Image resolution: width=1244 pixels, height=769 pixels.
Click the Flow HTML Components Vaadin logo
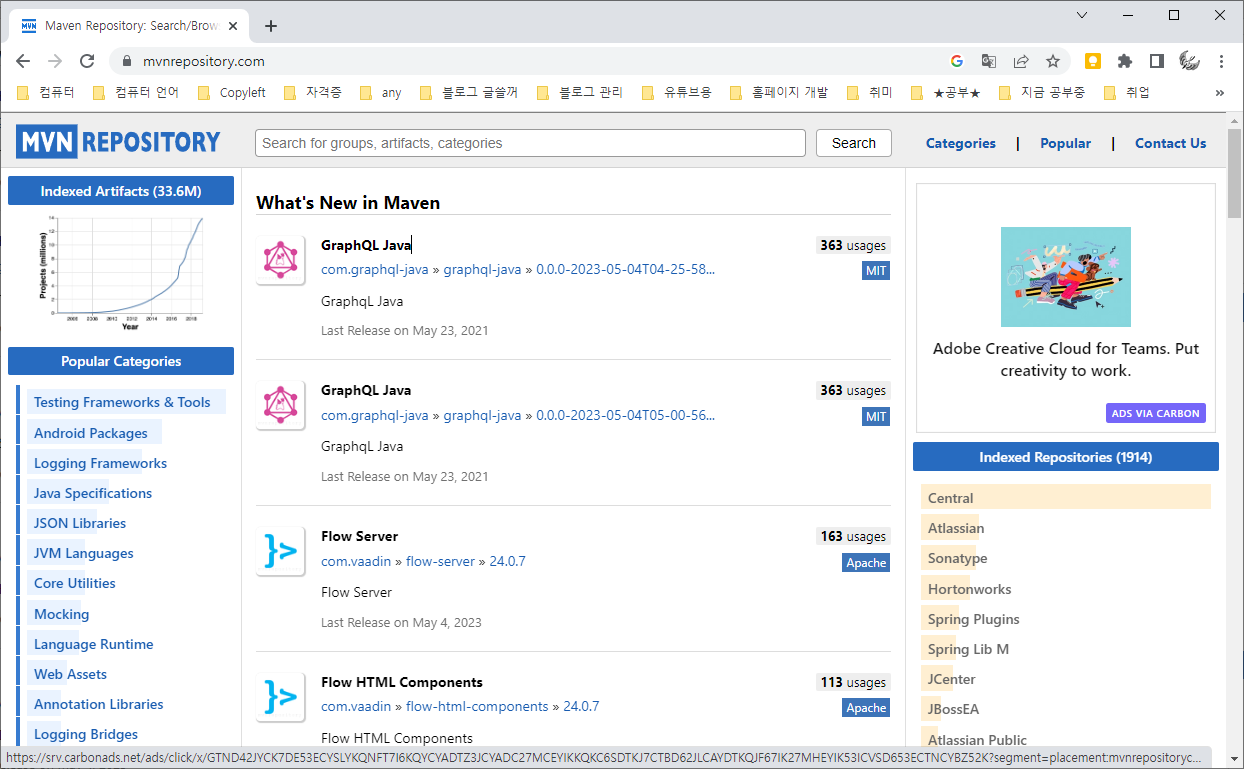[280, 697]
